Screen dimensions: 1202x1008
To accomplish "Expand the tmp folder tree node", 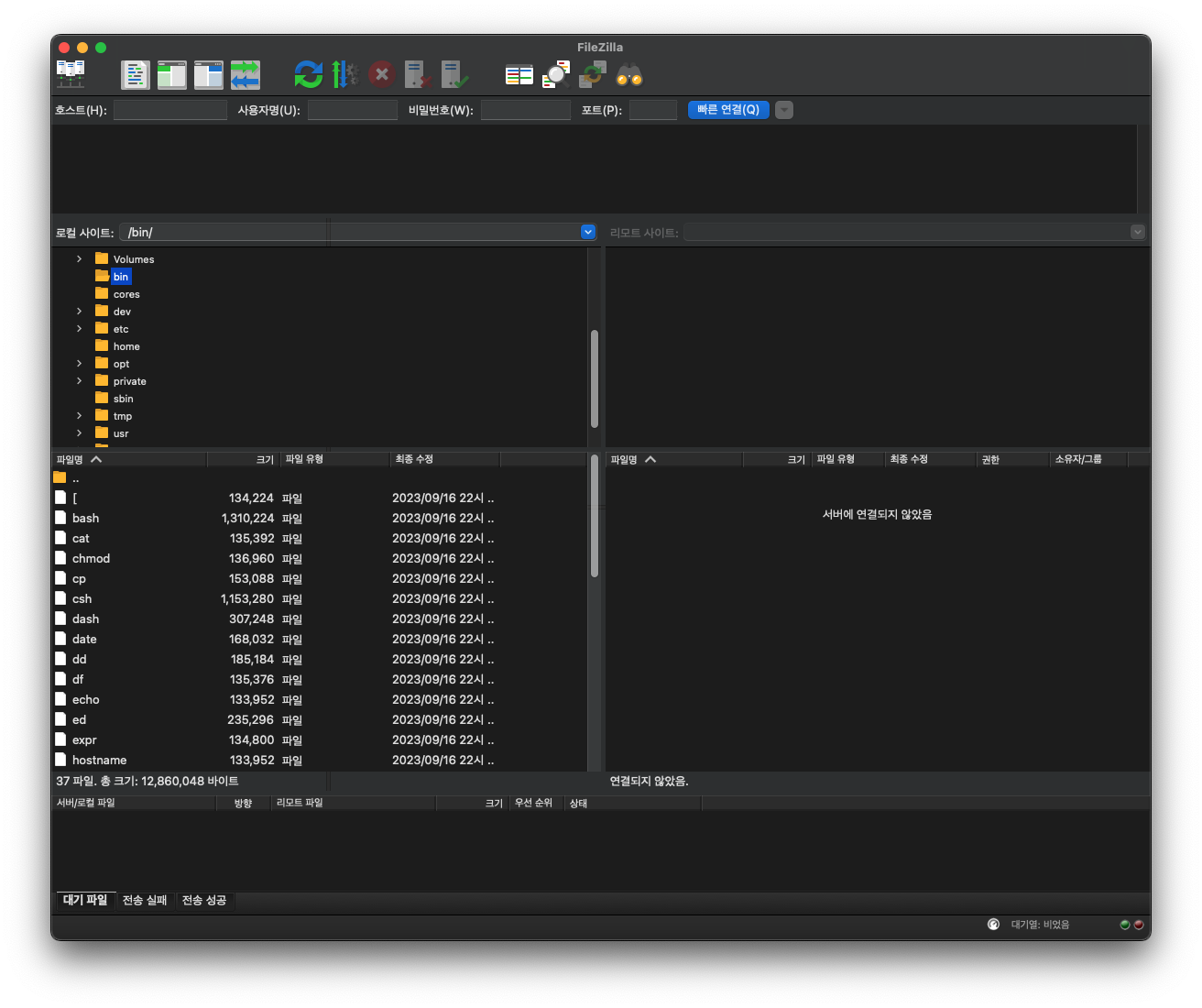I will [79, 416].
